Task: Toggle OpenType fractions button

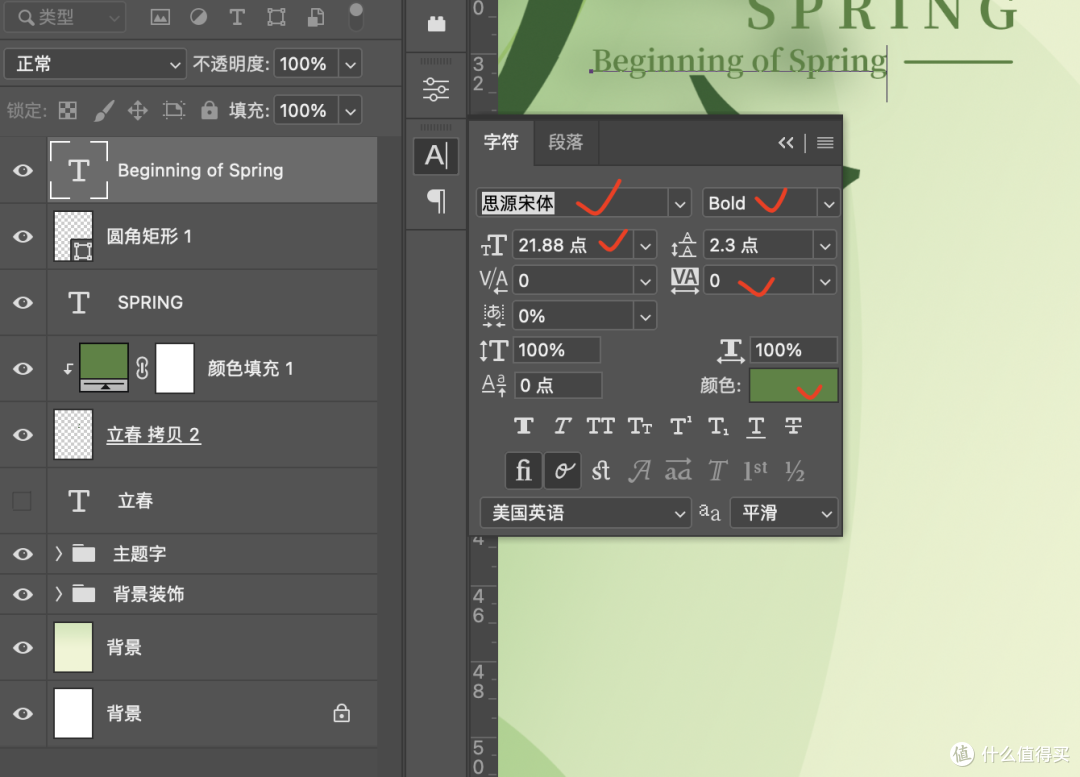Action: coord(795,471)
